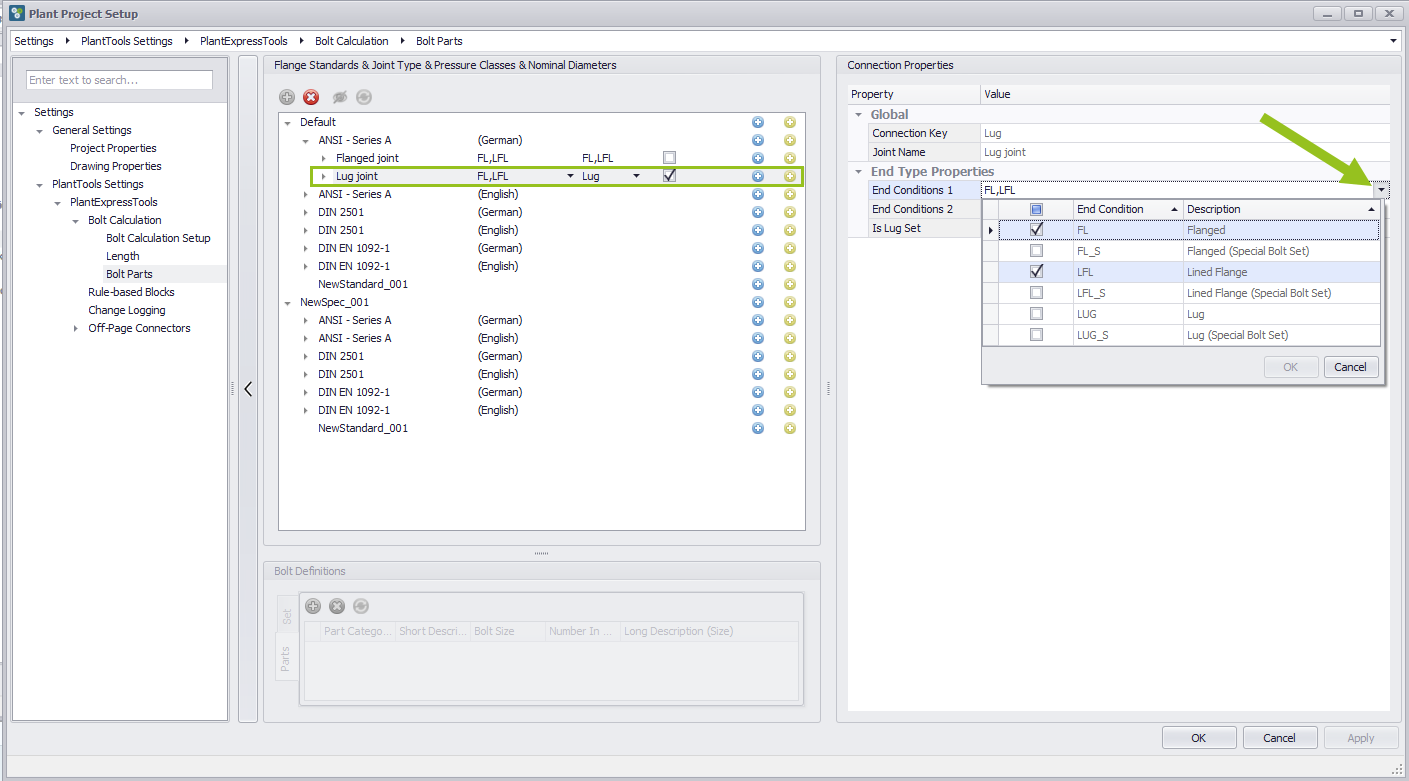Uncheck the checkbox on the Lug joint row
Screen dimensions: 1409x781
[669, 176]
